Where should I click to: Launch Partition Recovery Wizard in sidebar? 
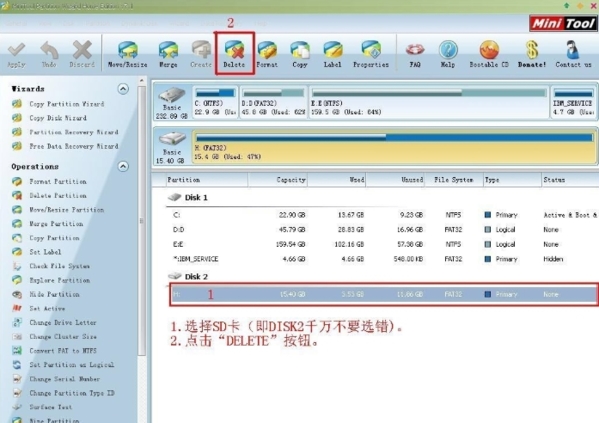(x=65, y=132)
